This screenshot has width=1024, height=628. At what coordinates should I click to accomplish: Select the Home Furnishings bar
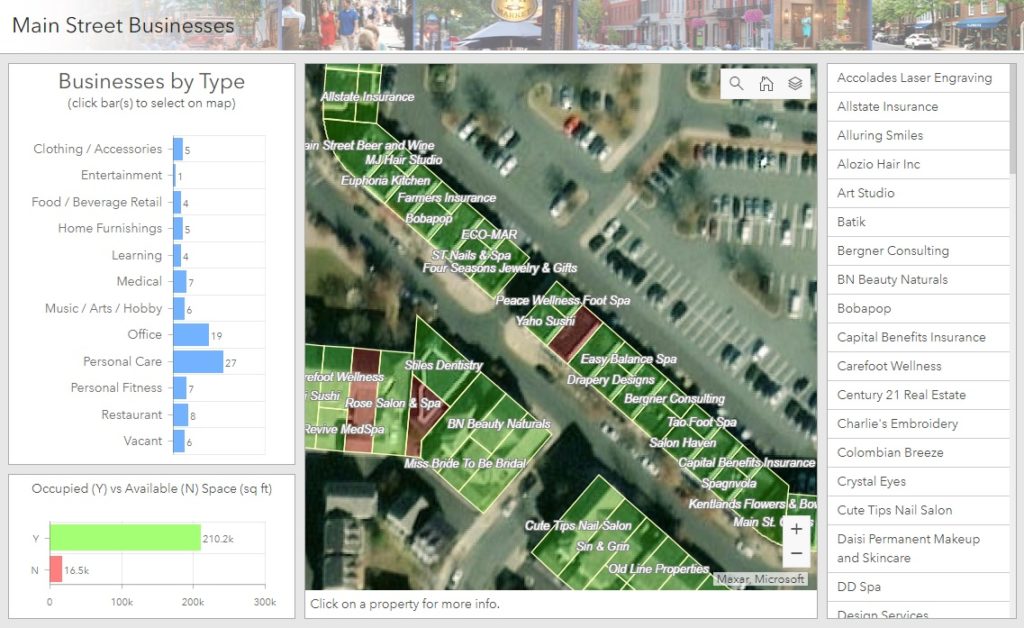point(178,228)
